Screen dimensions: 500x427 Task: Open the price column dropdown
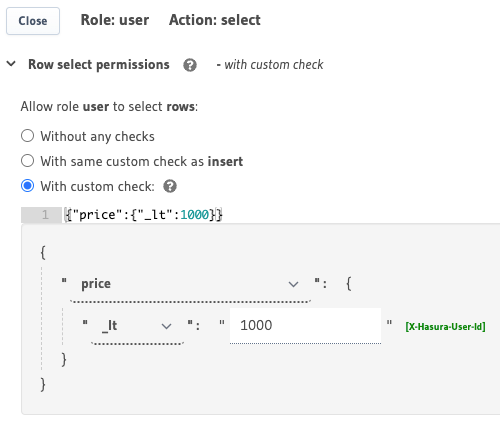coord(190,284)
